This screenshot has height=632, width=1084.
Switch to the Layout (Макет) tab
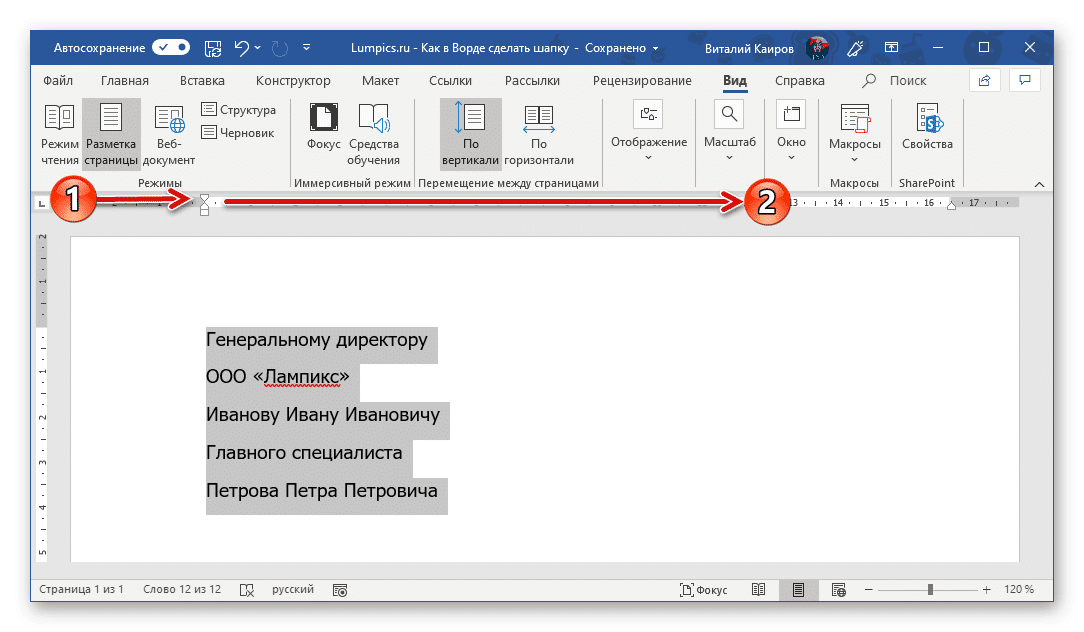pyautogui.click(x=380, y=81)
